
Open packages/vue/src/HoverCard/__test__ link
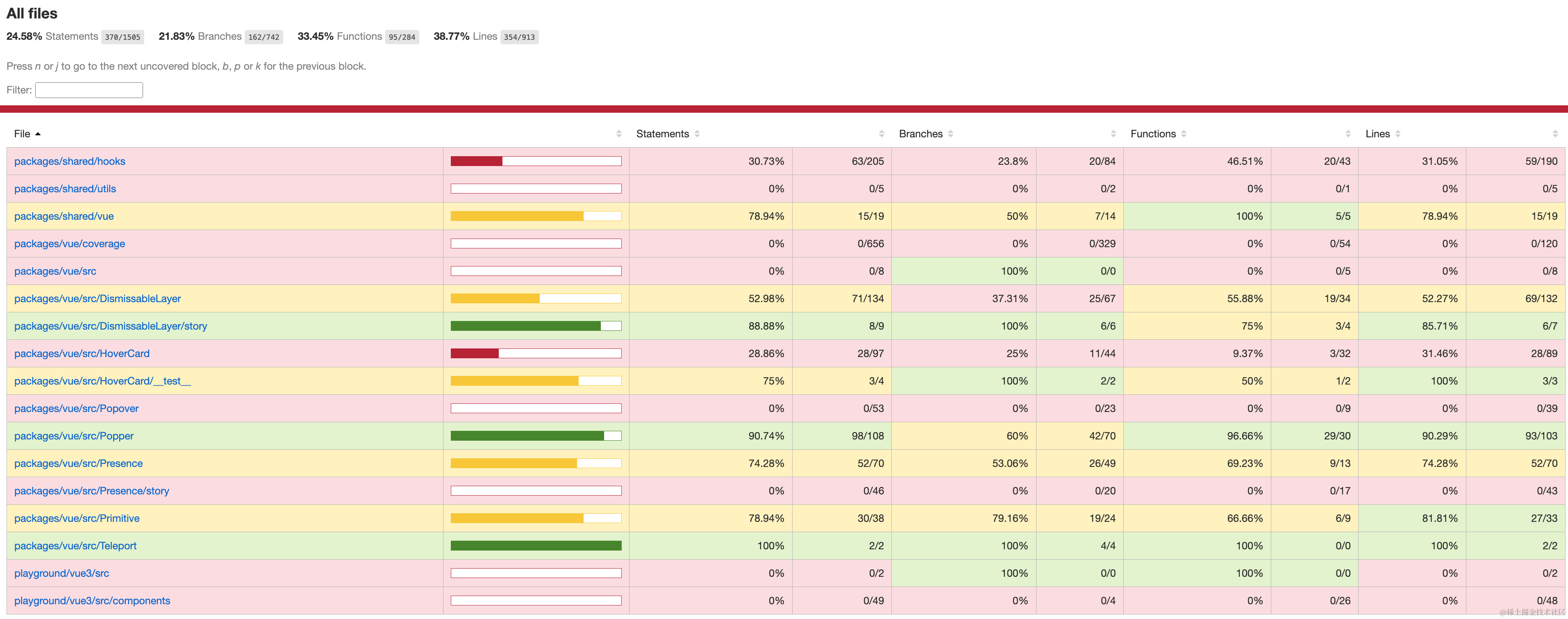click(x=102, y=381)
